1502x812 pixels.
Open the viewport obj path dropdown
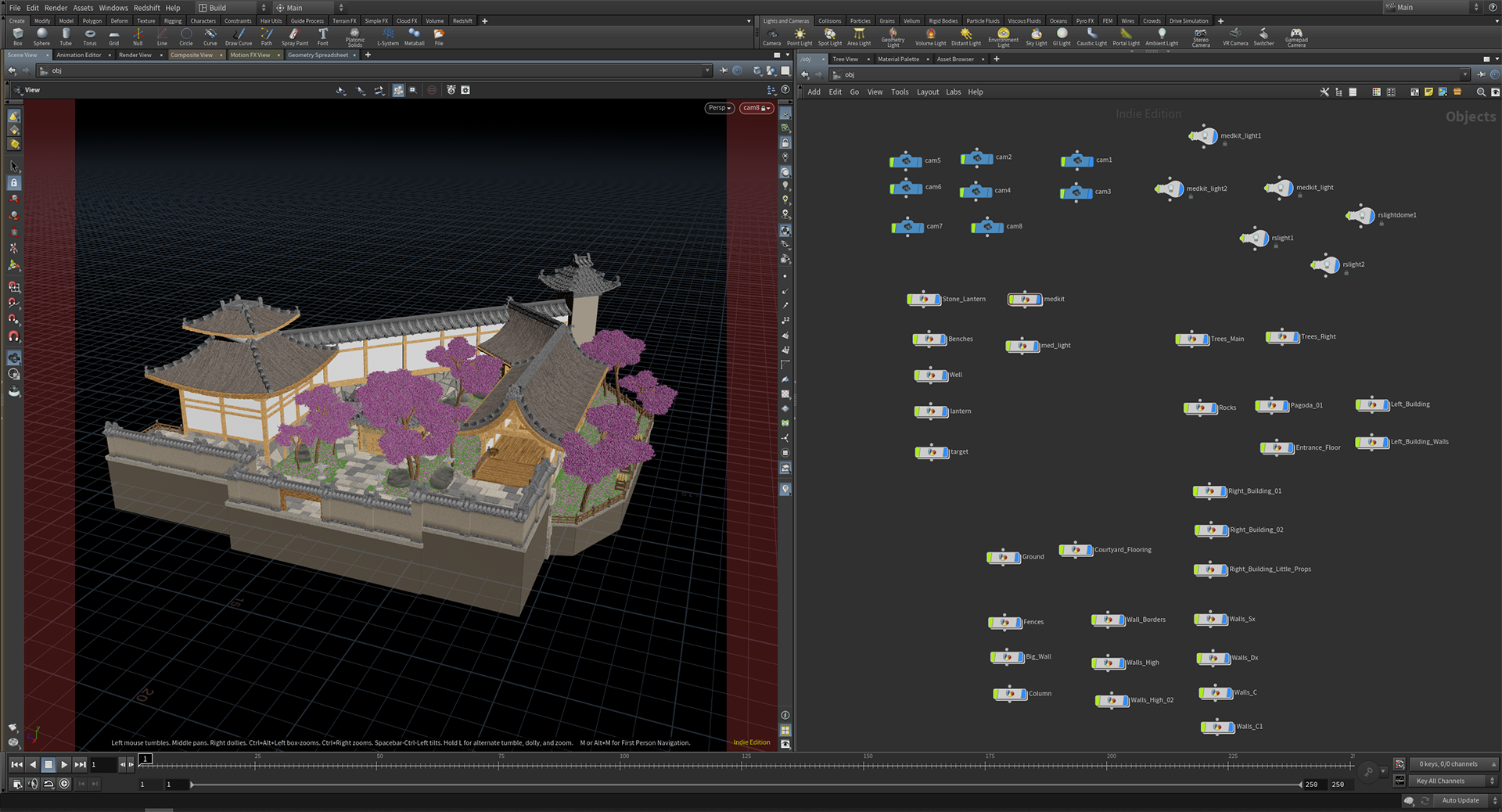(707, 70)
